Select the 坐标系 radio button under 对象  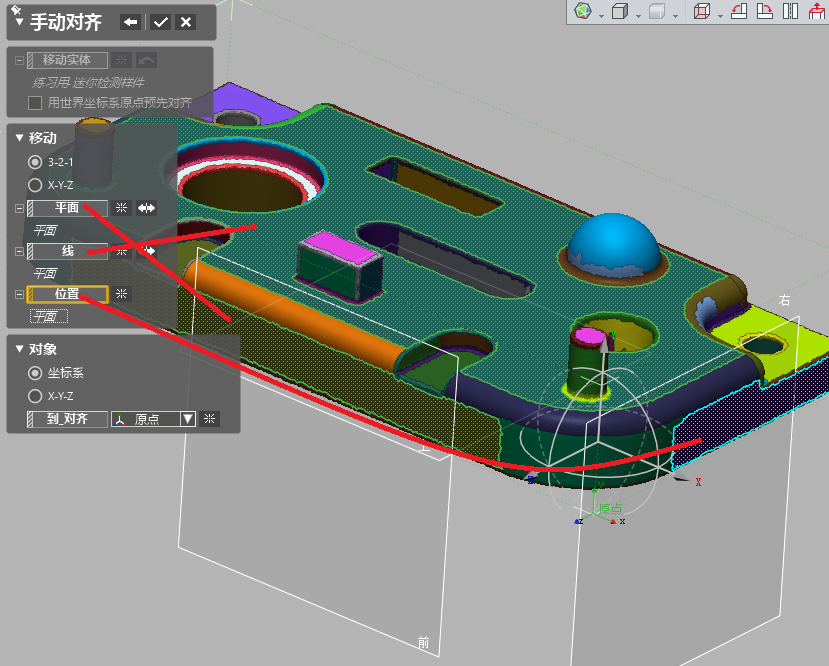pos(35,373)
